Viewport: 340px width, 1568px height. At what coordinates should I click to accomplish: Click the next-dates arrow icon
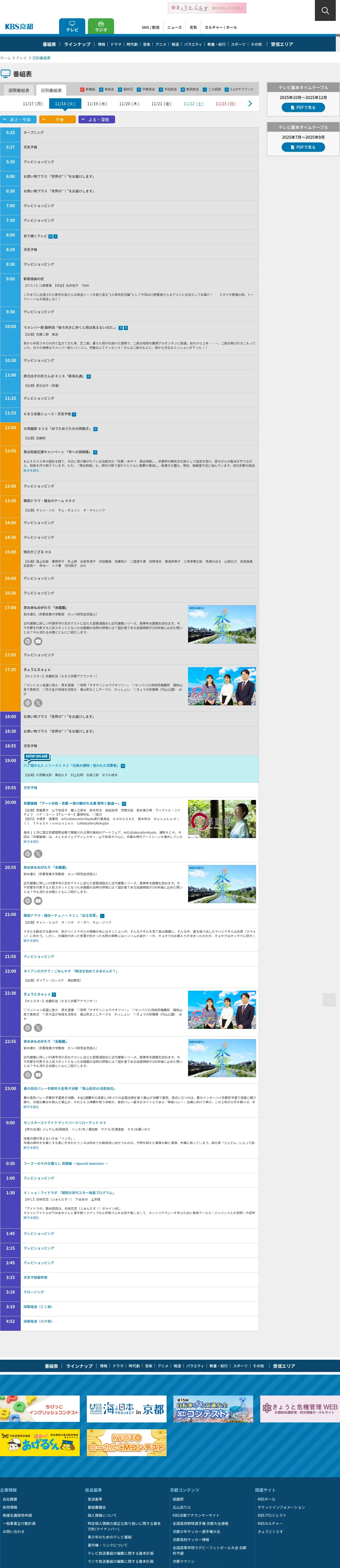click(250, 104)
